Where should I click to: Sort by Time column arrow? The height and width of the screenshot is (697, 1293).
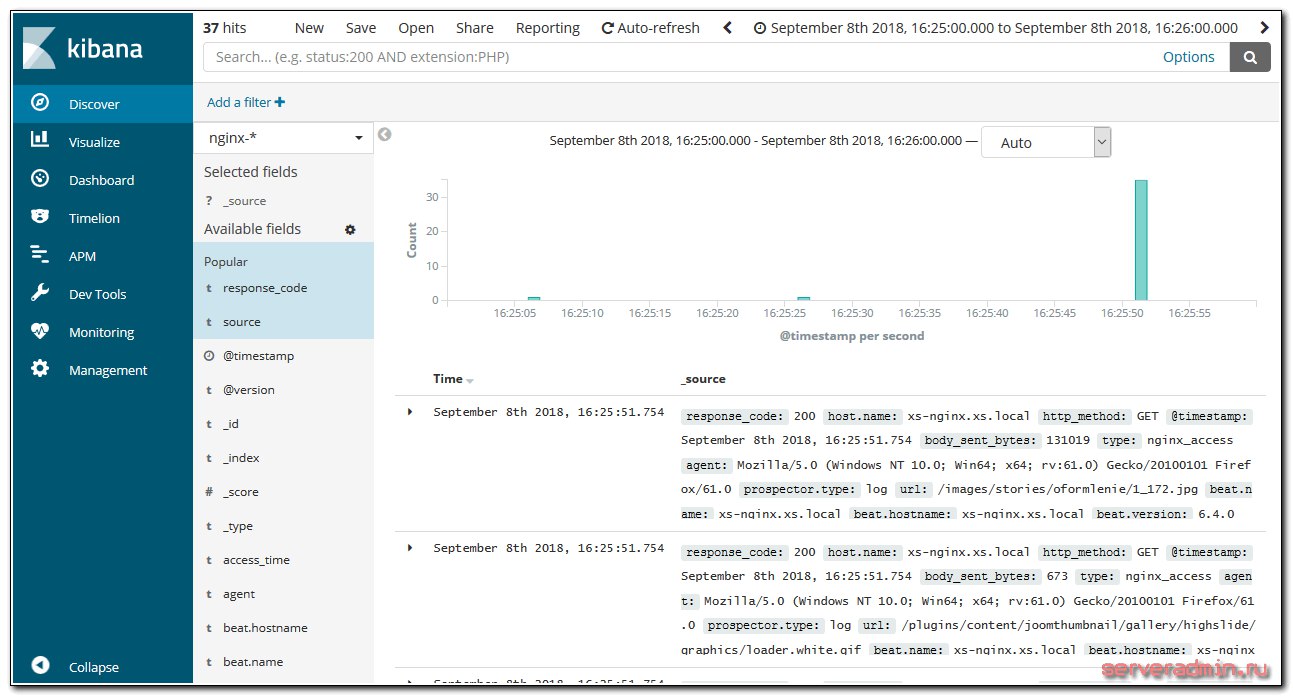[470, 380]
